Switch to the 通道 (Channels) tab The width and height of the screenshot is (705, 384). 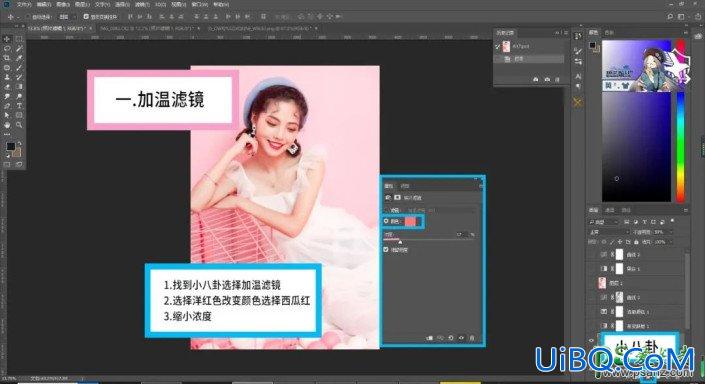click(x=610, y=210)
